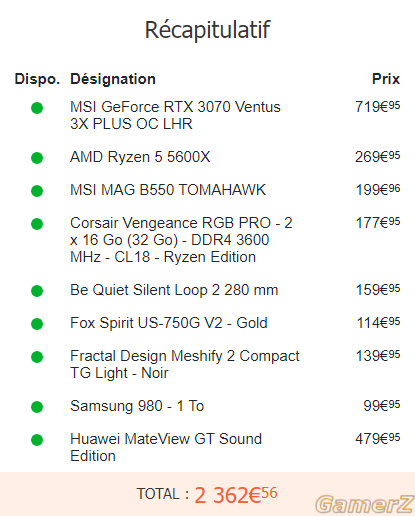Open the AMD Ryzen 5 5600X link
The height and width of the screenshot is (516, 415).
coord(140,157)
